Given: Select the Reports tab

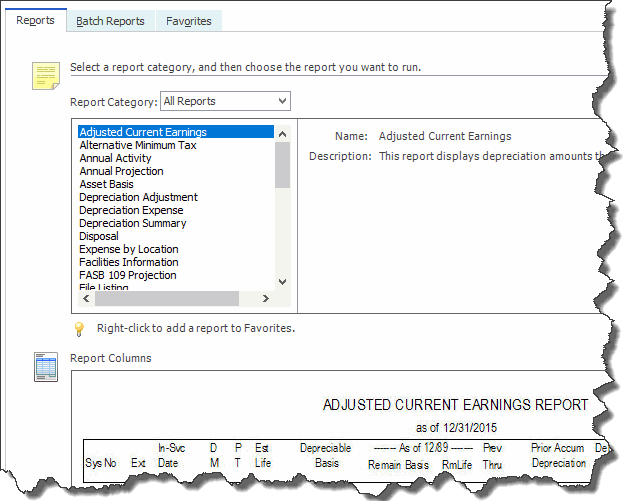Looking at the screenshot, I should [36, 21].
